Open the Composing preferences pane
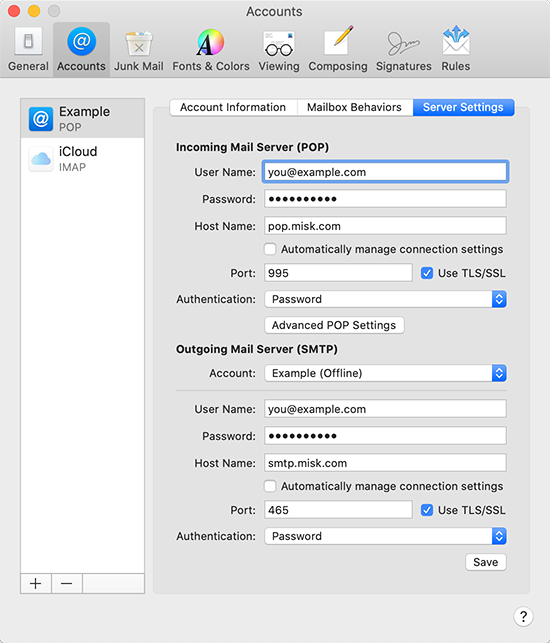550x643 pixels. coord(338,49)
